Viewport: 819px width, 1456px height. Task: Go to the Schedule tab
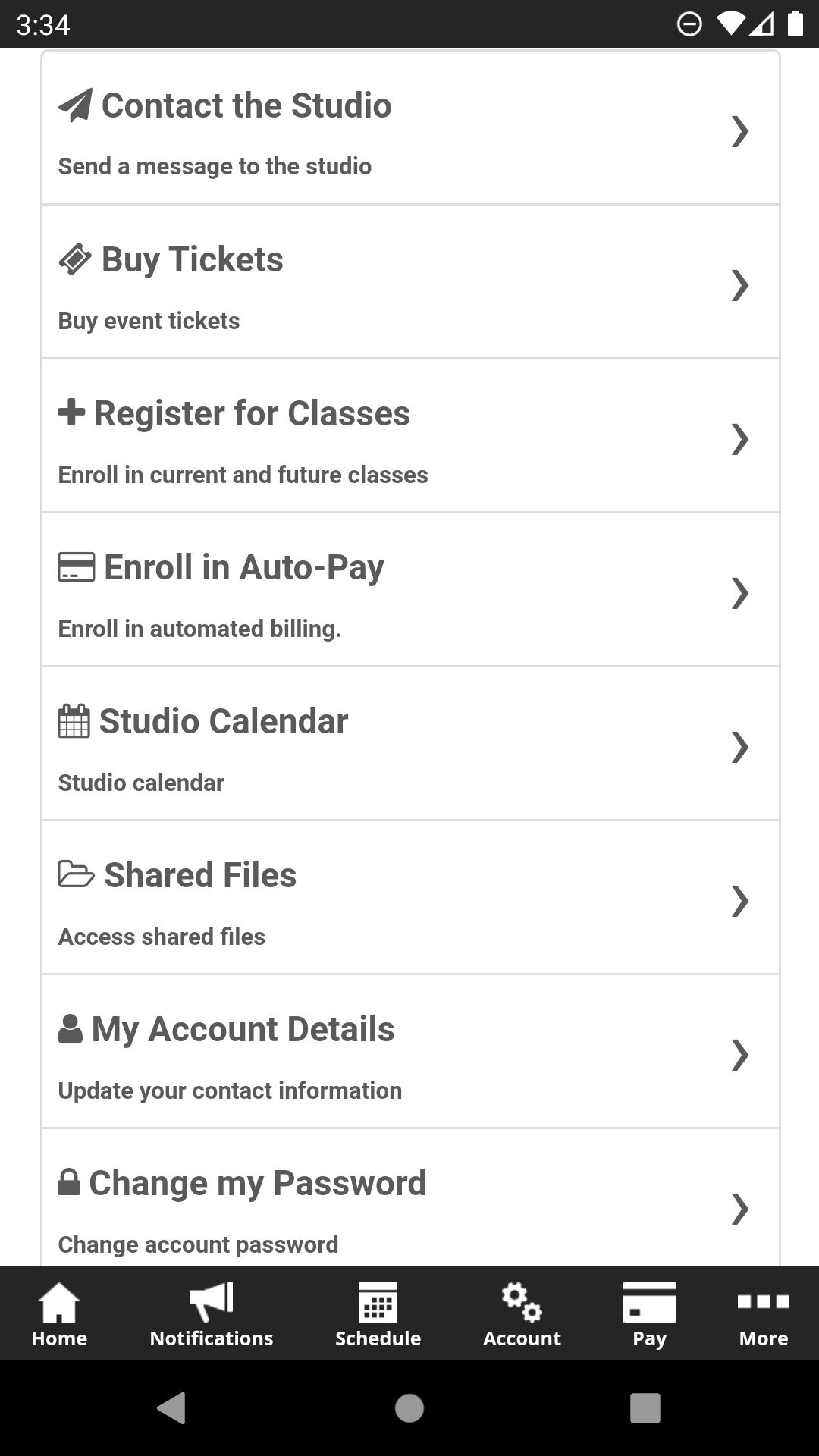(x=378, y=1313)
